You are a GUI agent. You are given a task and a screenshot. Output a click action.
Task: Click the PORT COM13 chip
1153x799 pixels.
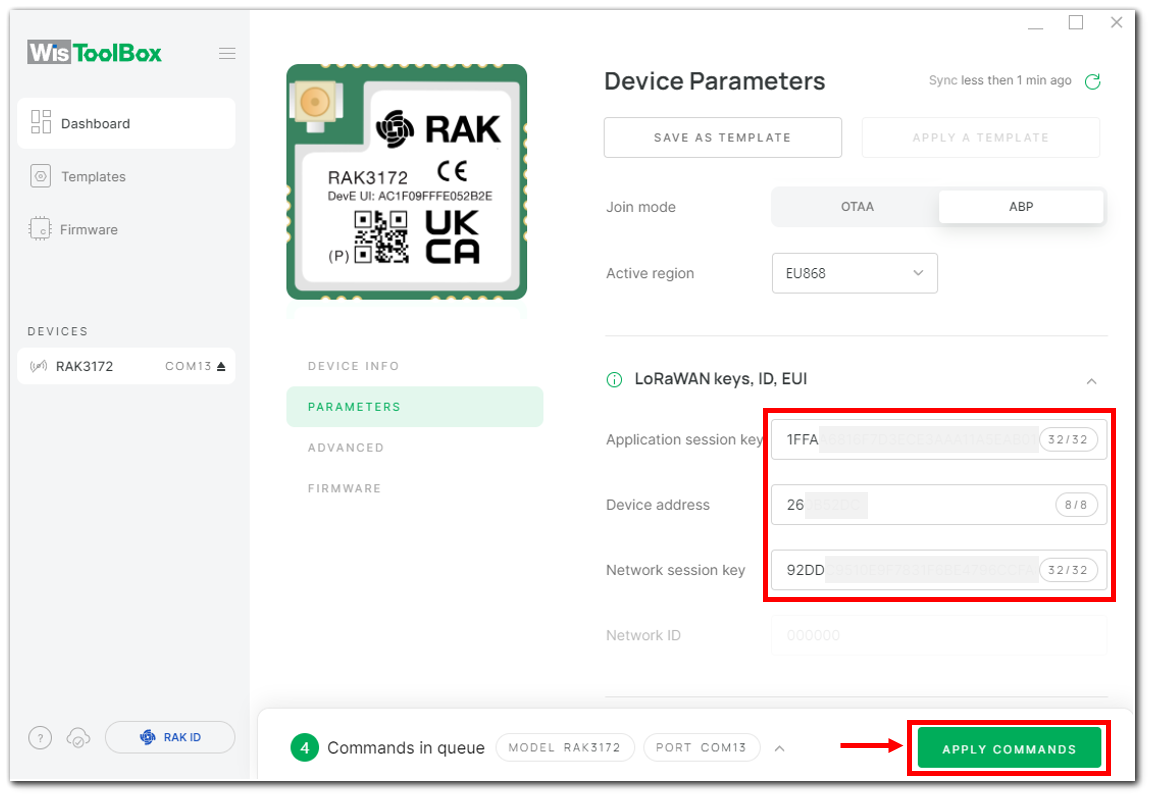(702, 748)
